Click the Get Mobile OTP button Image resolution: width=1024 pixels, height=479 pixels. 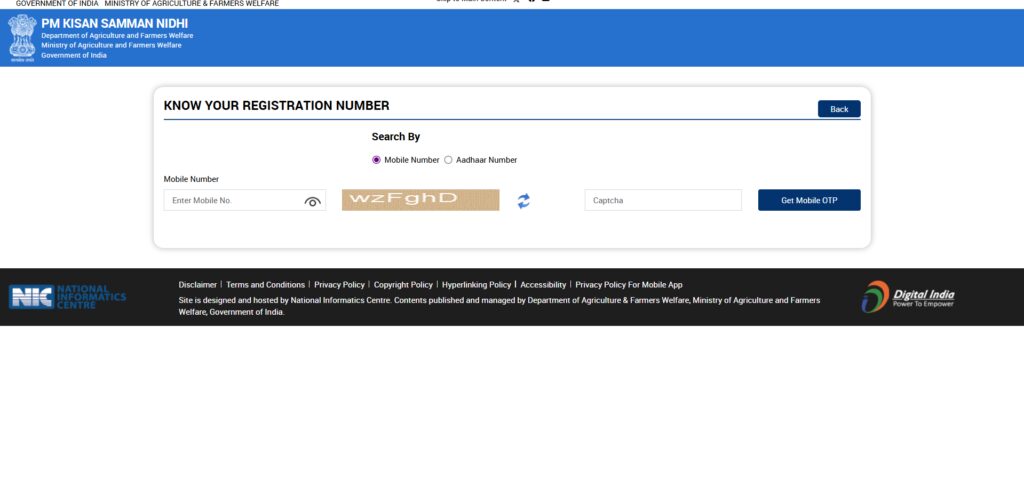(809, 200)
